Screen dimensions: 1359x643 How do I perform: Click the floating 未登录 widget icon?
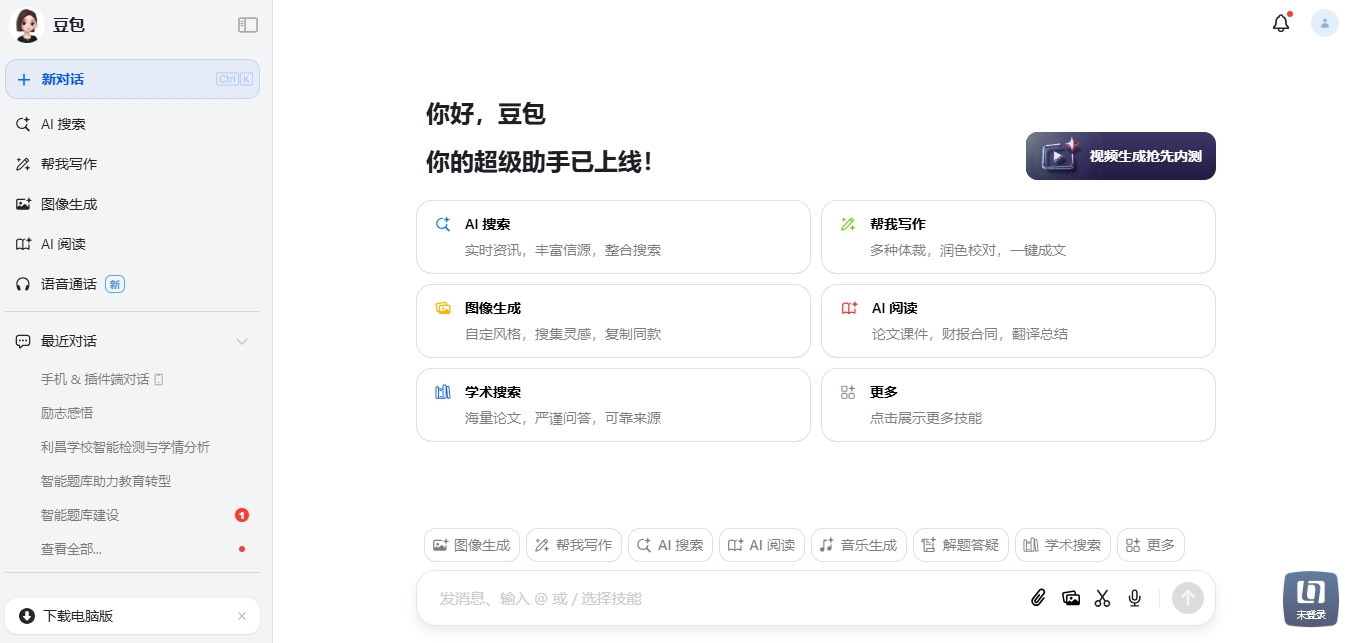click(1311, 598)
